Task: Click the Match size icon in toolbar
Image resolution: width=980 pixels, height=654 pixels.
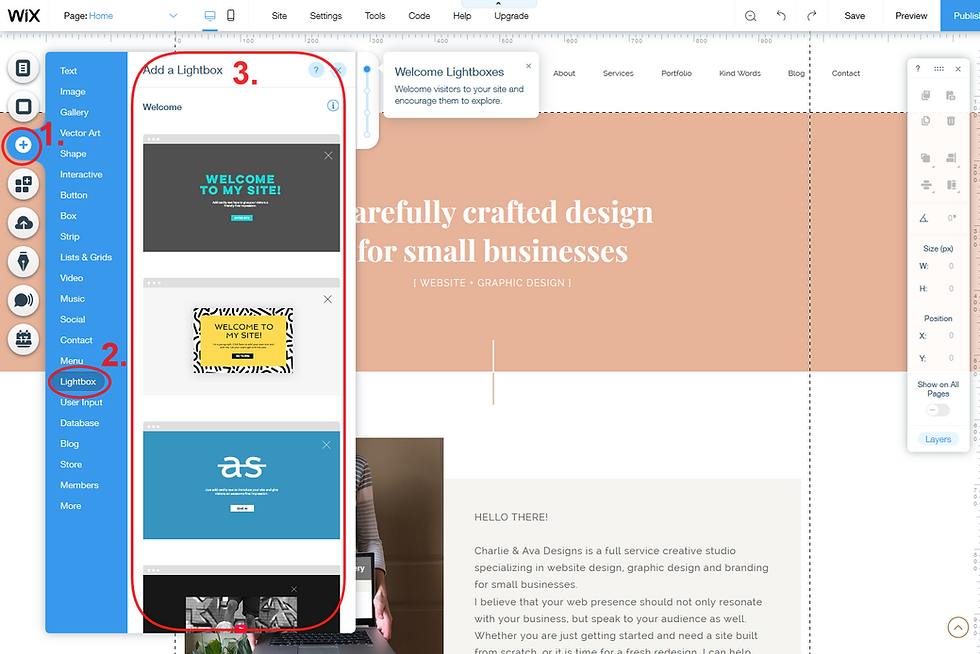Action: (951, 185)
